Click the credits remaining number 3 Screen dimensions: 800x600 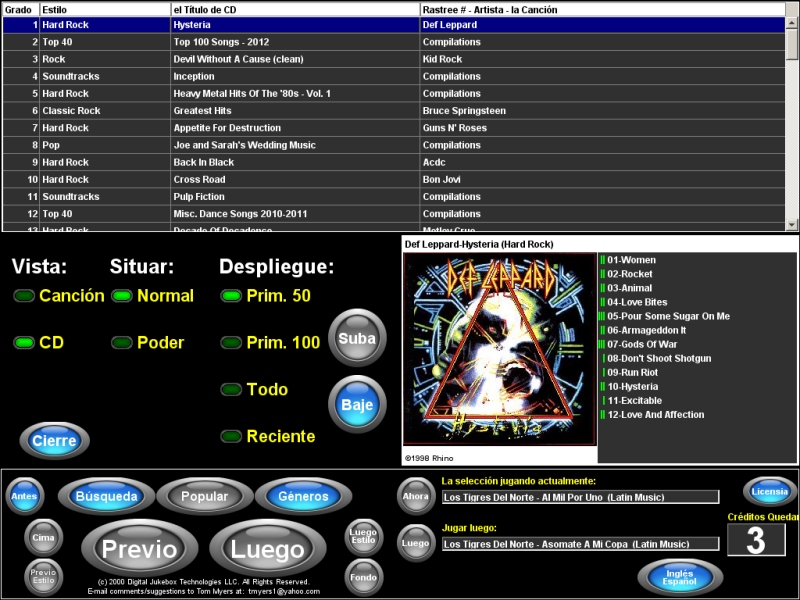coord(756,540)
